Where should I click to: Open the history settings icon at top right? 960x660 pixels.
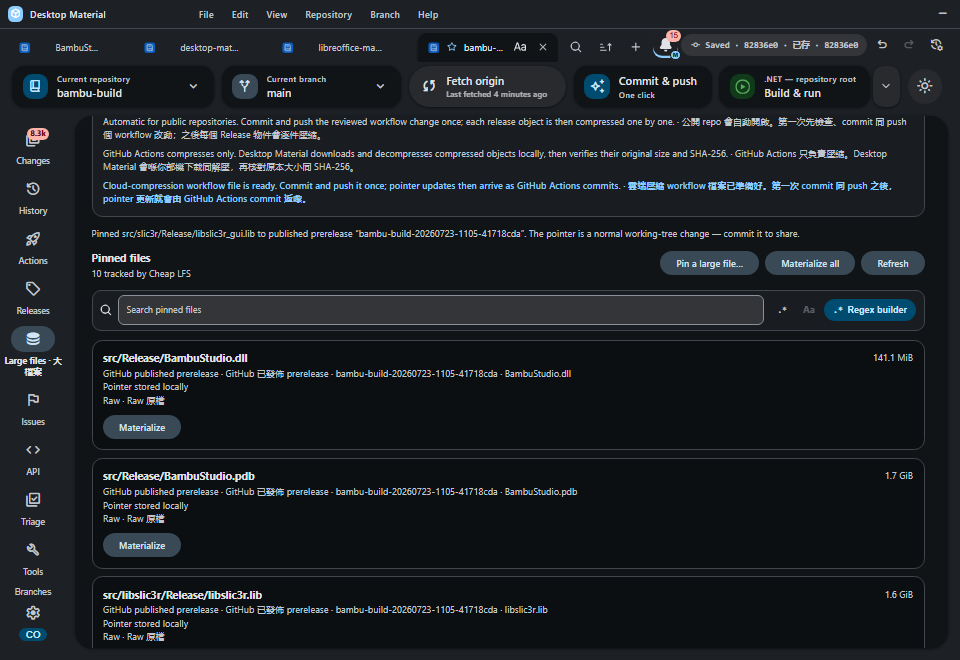[x=937, y=45]
